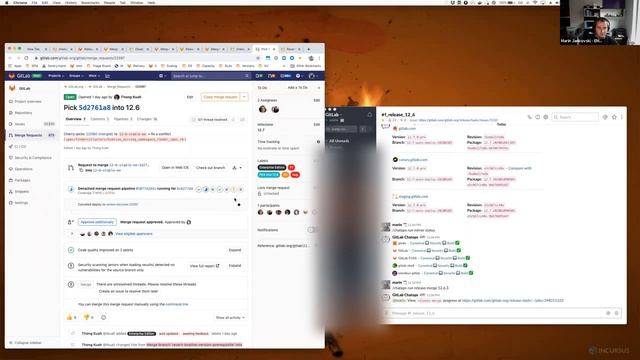Click the Check out branch button
This screenshot has height=360, width=640.
211,168
